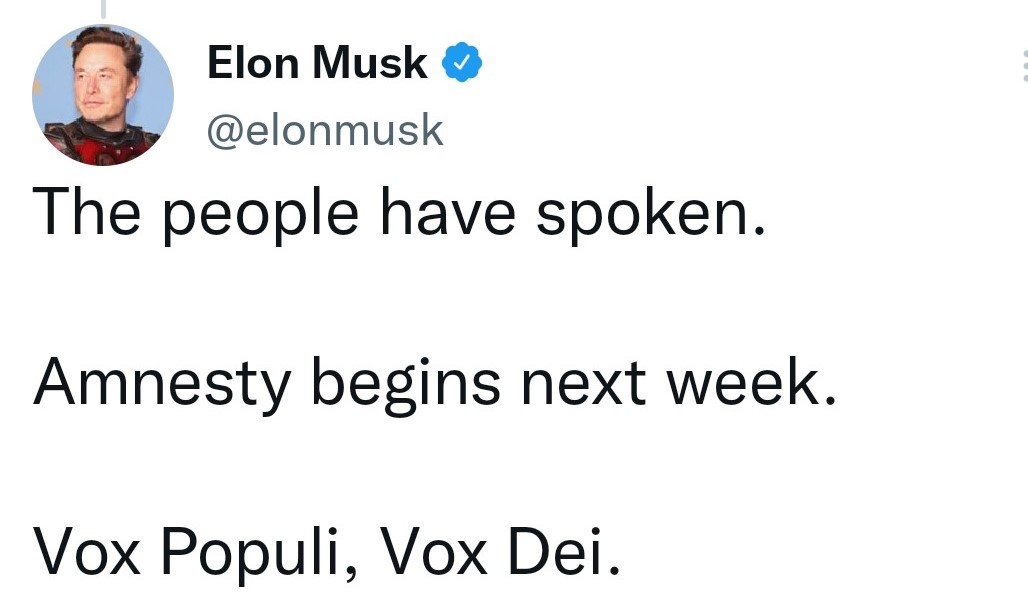Visit the @elonmusk handle profile
1028x603 pixels.
point(325,130)
